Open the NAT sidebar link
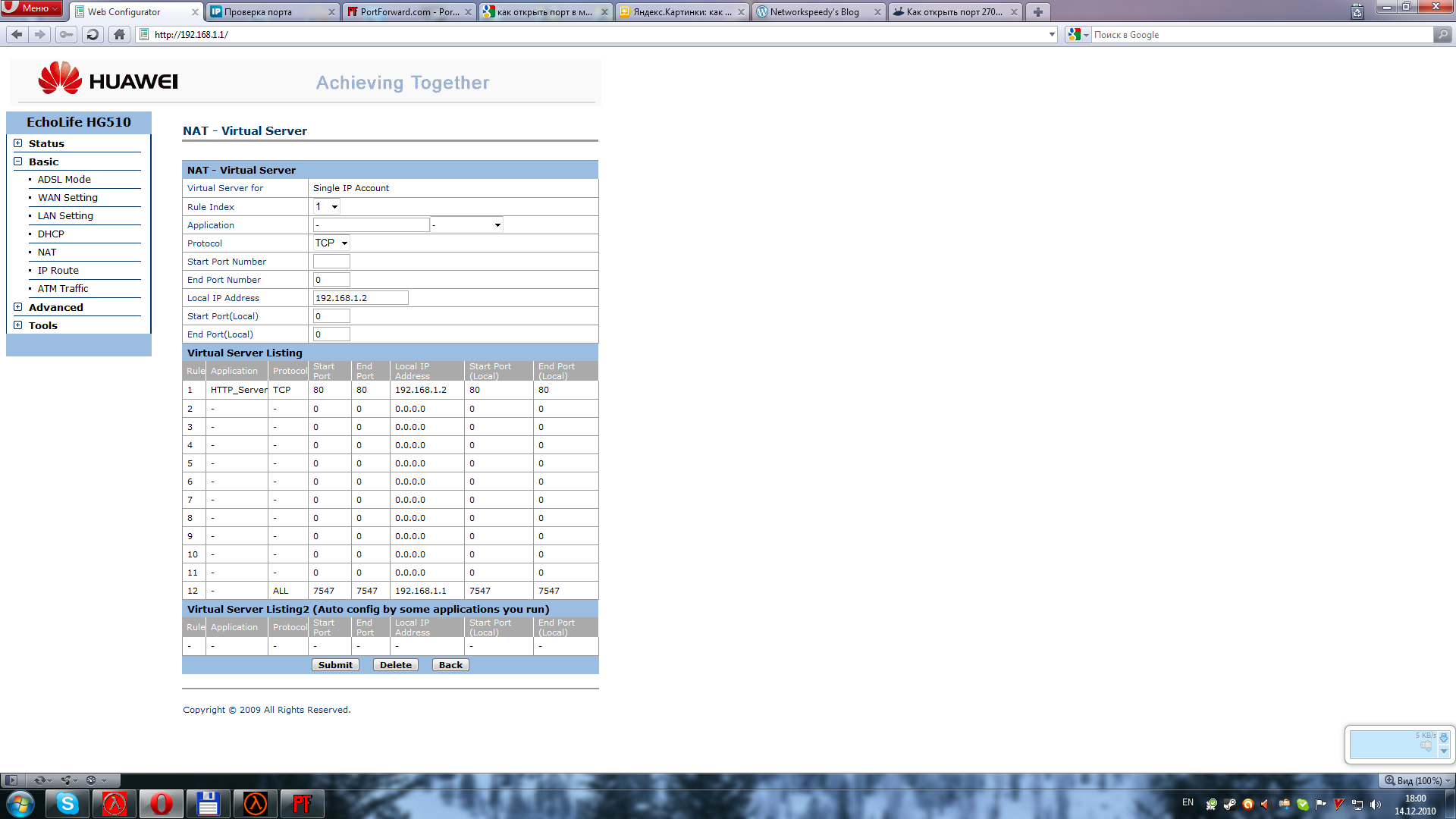Image resolution: width=1456 pixels, height=819 pixels. [x=47, y=252]
